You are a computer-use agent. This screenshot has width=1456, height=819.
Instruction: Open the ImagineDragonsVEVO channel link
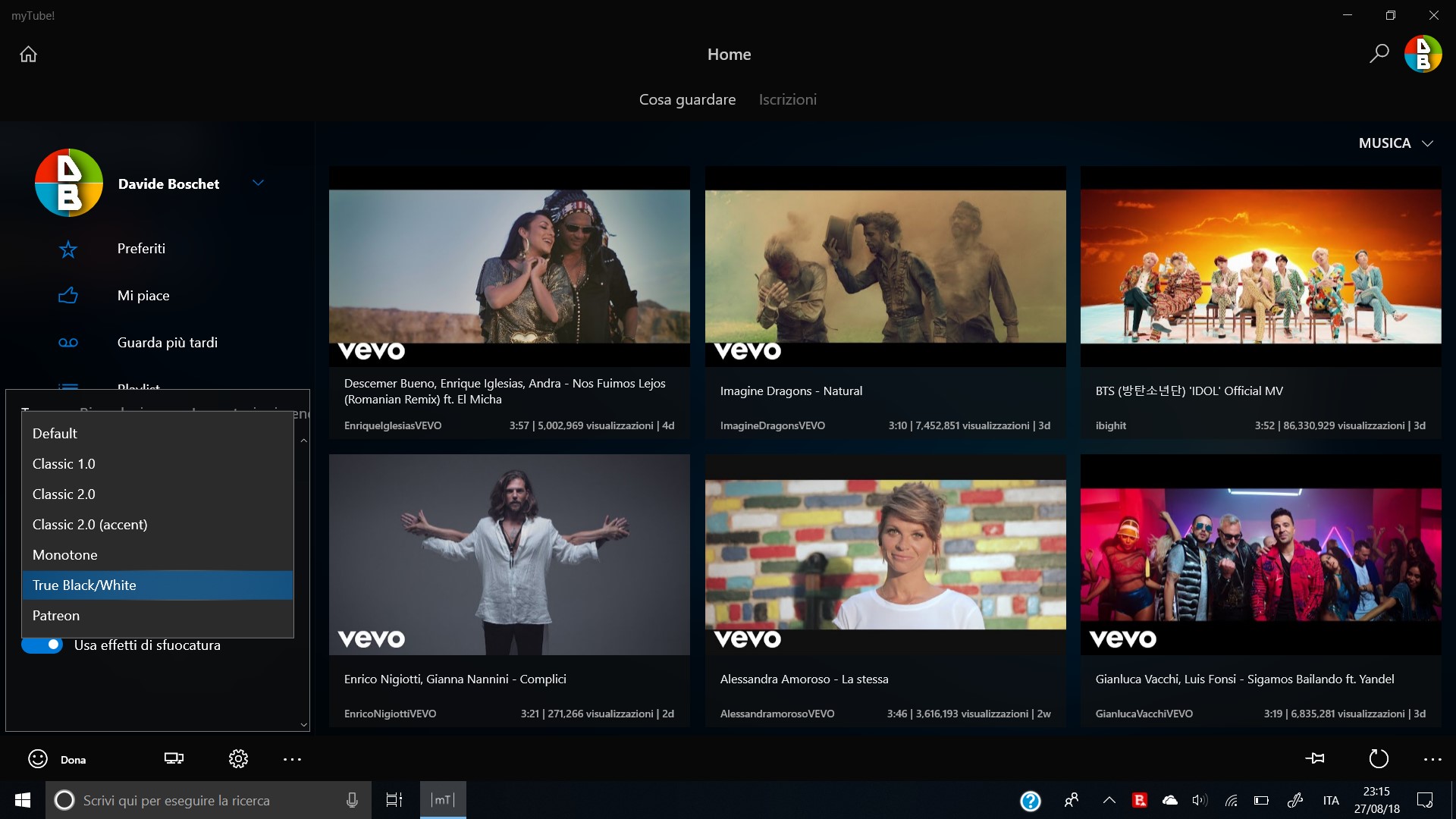(x=772, y=425)
